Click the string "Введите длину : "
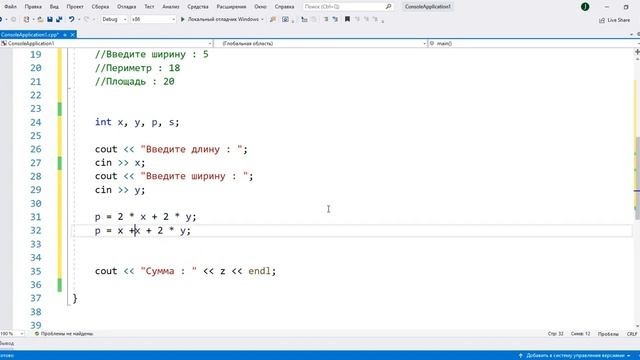The width and height of the screenshot is (640, 360). [191, 149]
